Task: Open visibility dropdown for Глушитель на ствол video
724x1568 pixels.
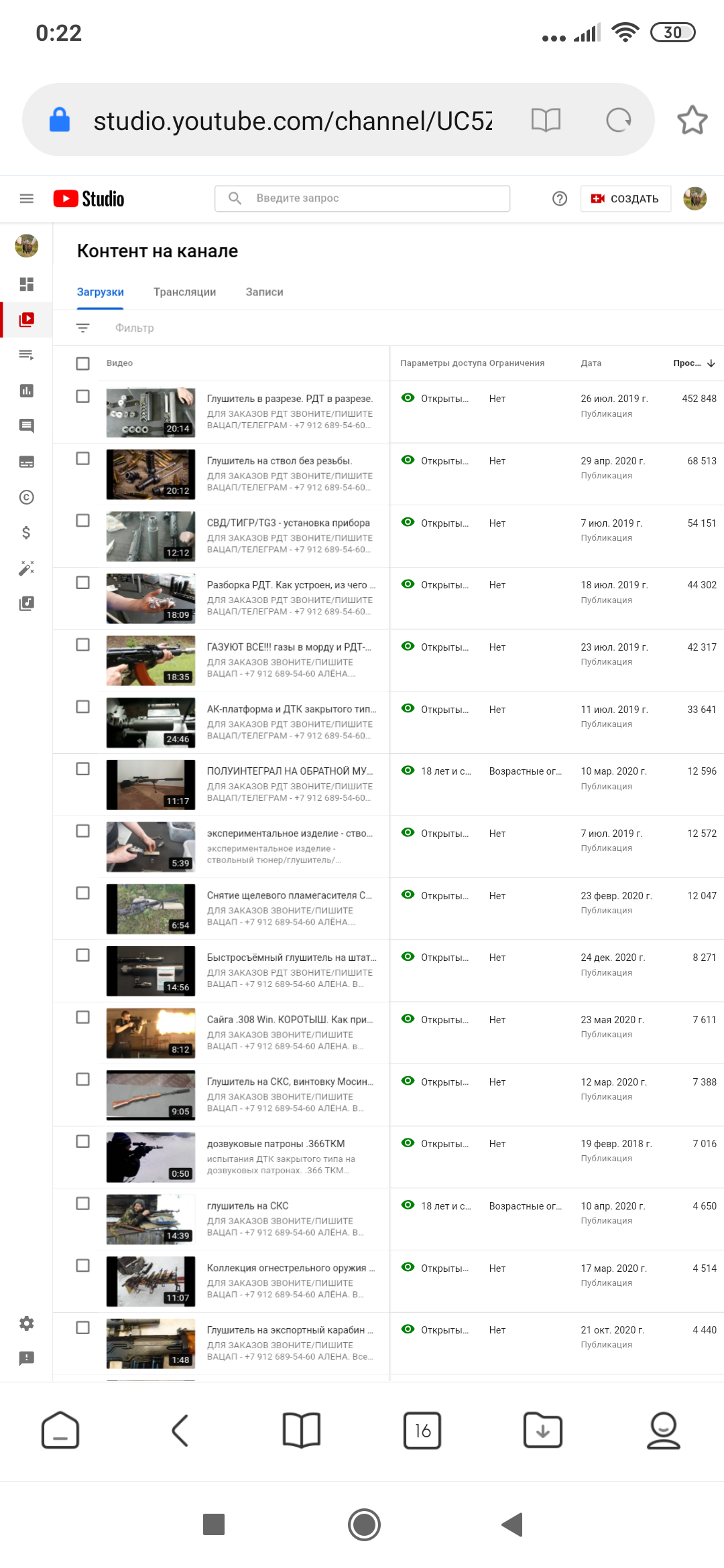Action: (x=436, y=460)
